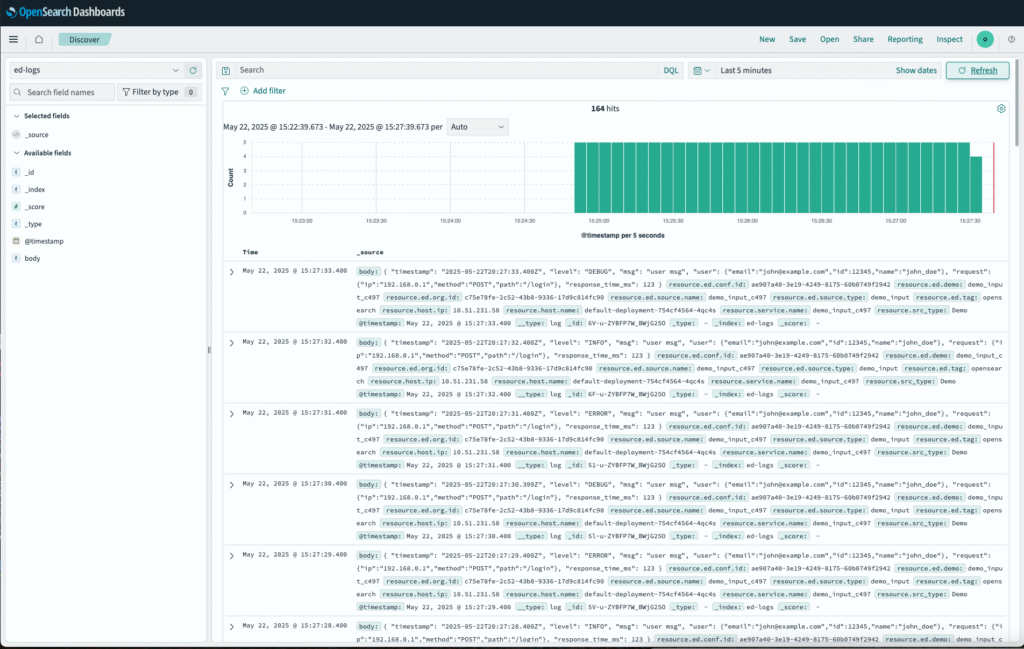The height and width of the screenshot is (649, 1024).
Task: Open the hamburger navigation menu
Action: pos(13,39)
